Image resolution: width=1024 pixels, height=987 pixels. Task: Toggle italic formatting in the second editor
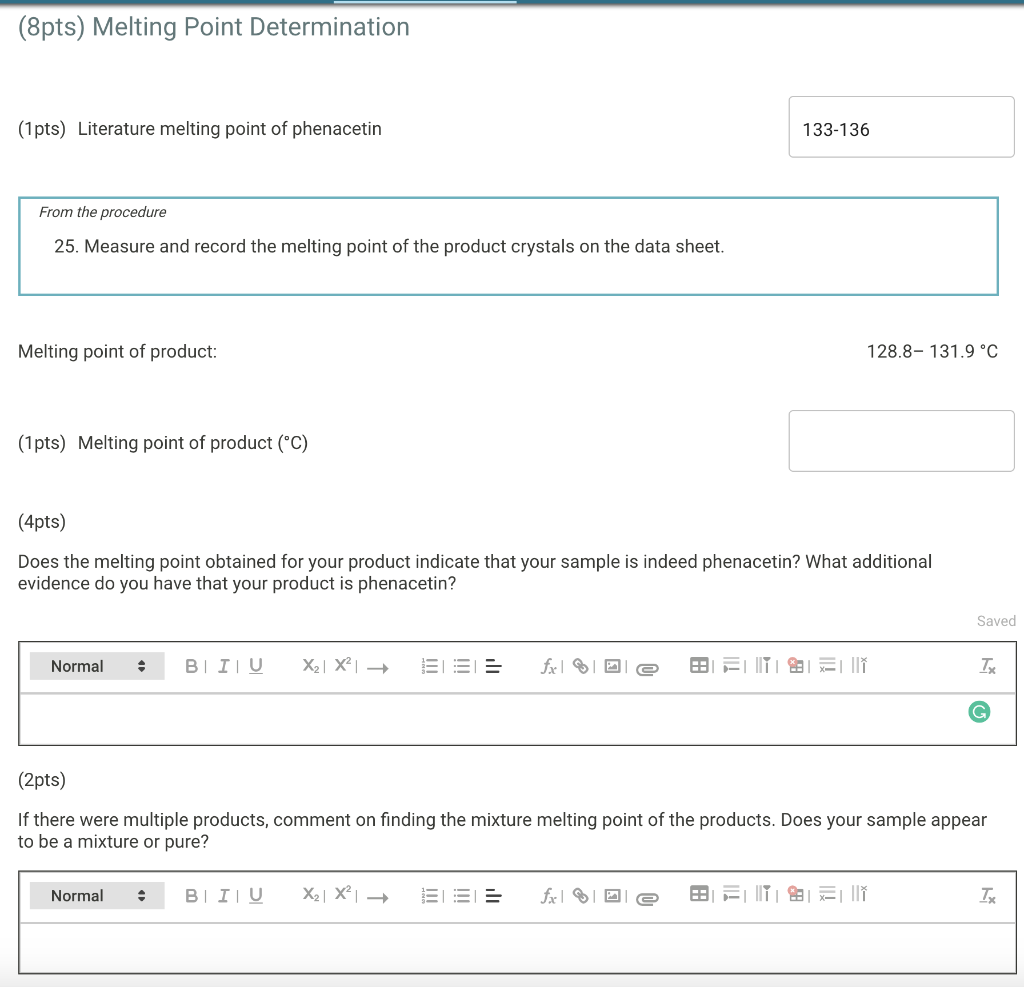point(224,895)
